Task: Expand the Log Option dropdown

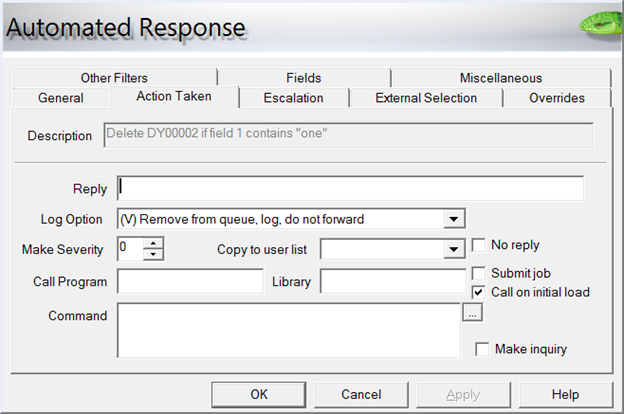Action: click(x=453, y=218)
